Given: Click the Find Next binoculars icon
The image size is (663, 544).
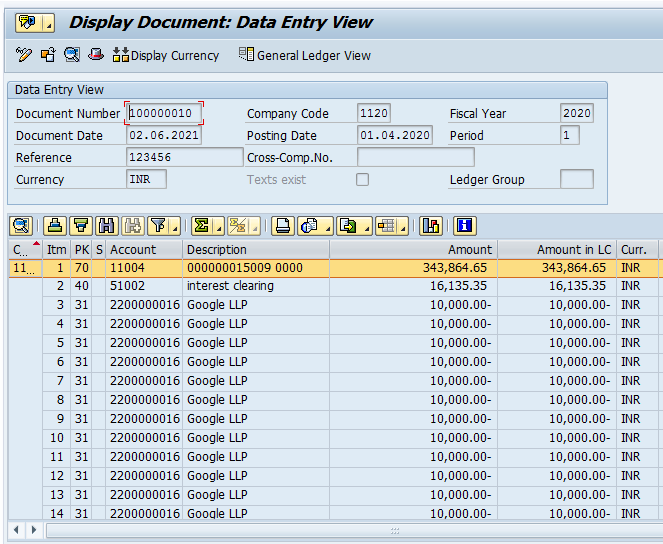Looking at the screenshot, I should (x=133, y=226).
